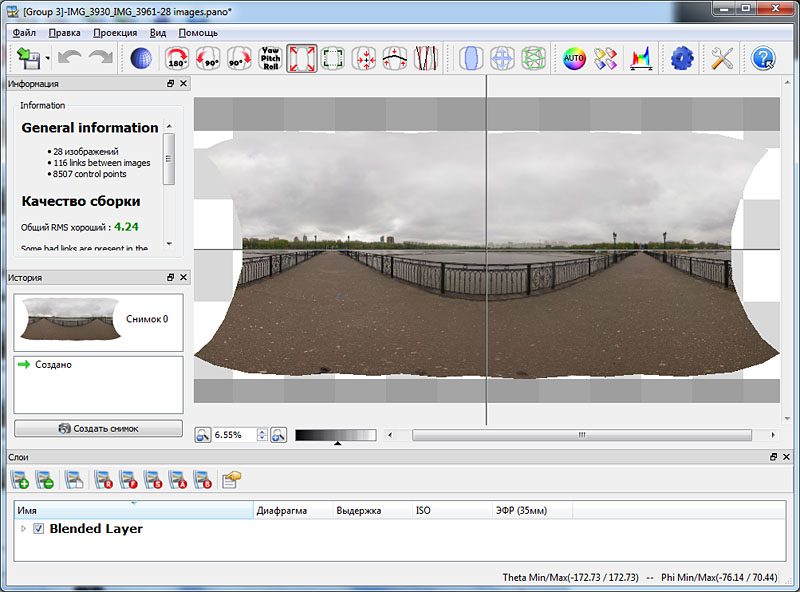Add a new layer with the green plus icon
Image resolution: width=800 pixels, height=592 pixels.
(20, 480)
